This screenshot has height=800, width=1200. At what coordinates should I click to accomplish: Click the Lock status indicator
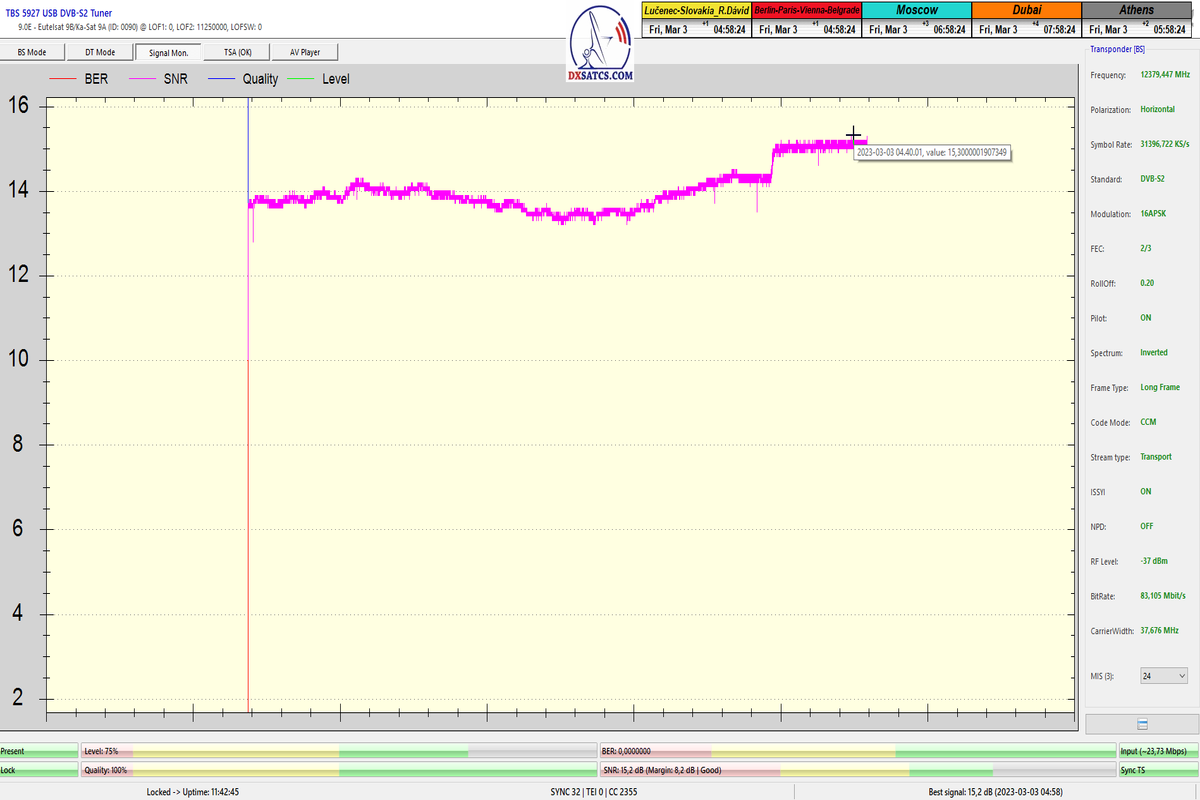(38, 770)
